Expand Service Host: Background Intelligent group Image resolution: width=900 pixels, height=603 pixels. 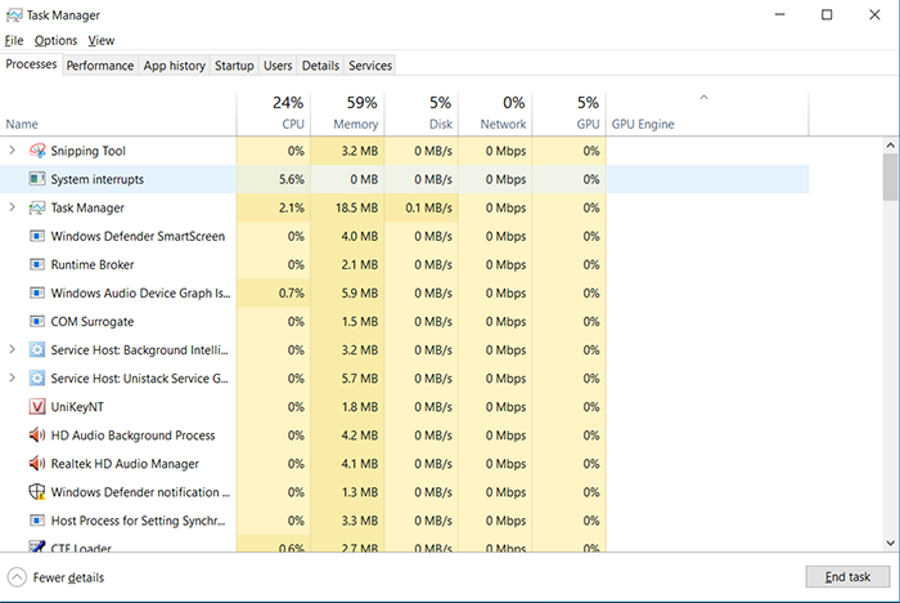click(12, 349)
